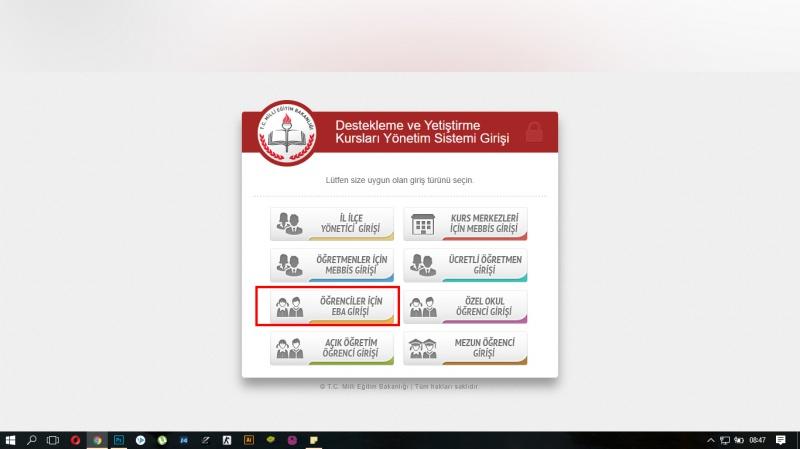This screenshot has width=800, height=449.
Task: Open Açık Öğretim Öğrenci Girişi
Action: [x=332, y=348]
